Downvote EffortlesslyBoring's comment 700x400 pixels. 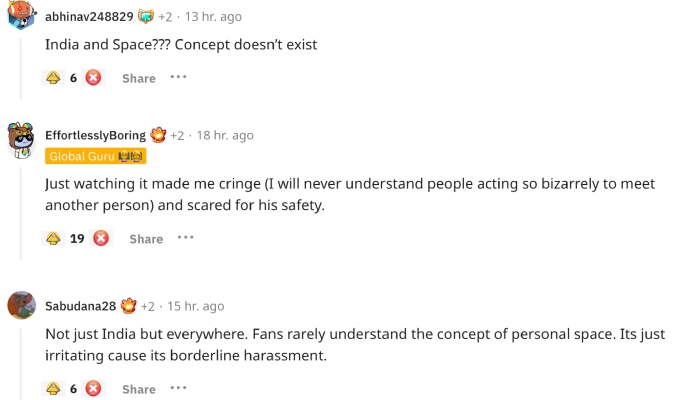click(x=101, y=238)
